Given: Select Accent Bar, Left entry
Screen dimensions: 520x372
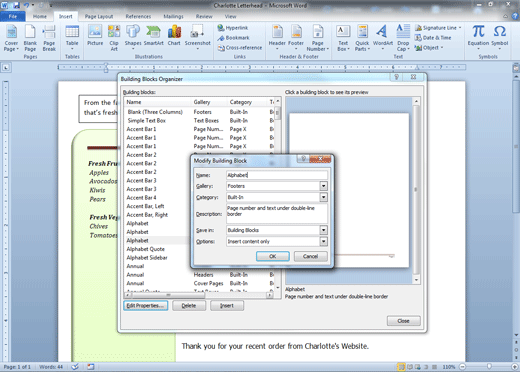Looking at the screenshot, I should pos(145,206).
